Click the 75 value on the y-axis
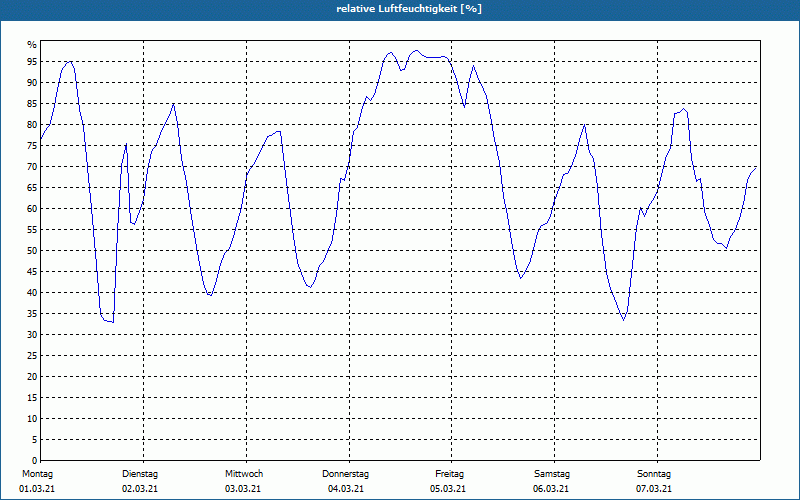This screenshot has width=800, height=500. (x=32, y=145)
